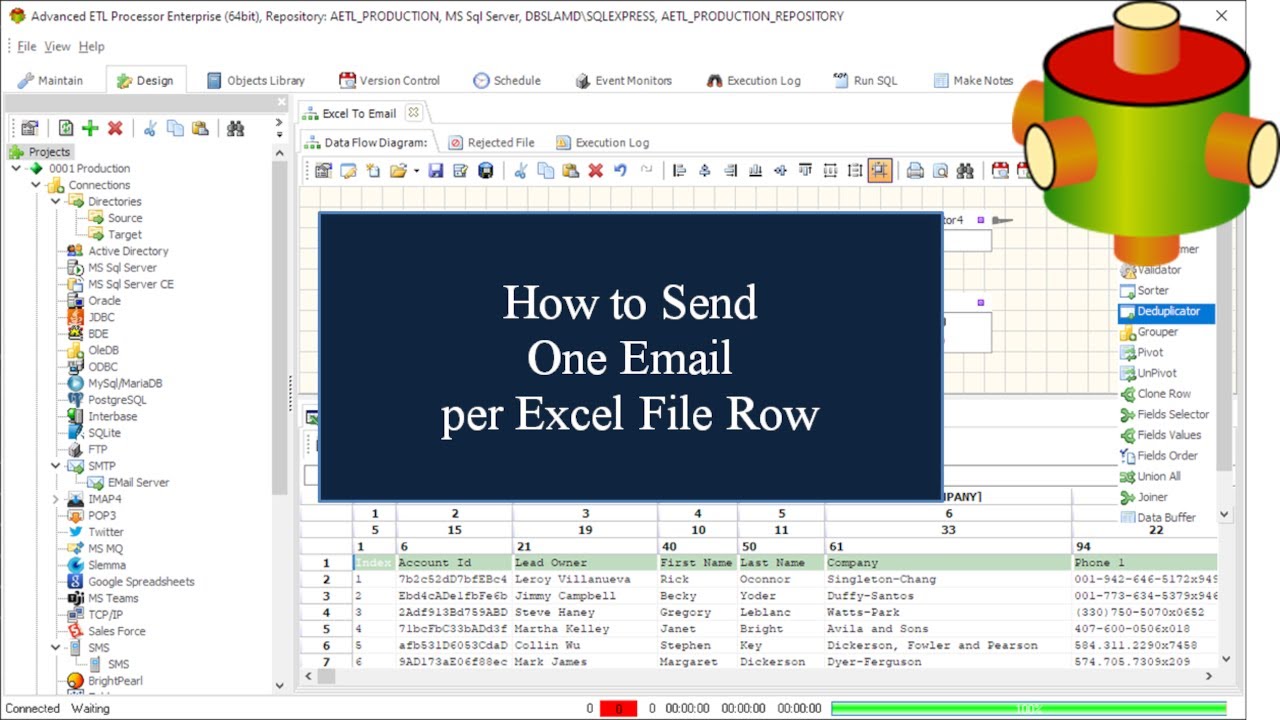Click the binoculars Find icon in diagram toolbar
1280x720 pixels.
coord(965,171)
